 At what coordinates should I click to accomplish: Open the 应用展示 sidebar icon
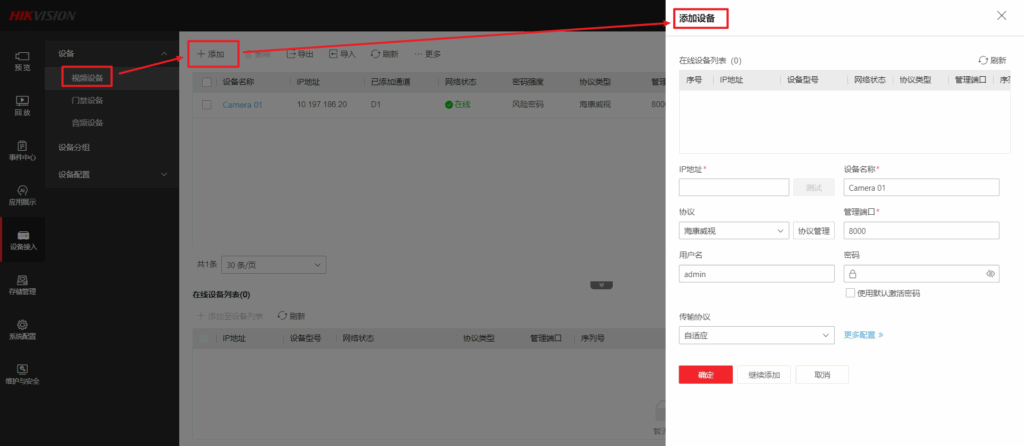pos(22,195)
